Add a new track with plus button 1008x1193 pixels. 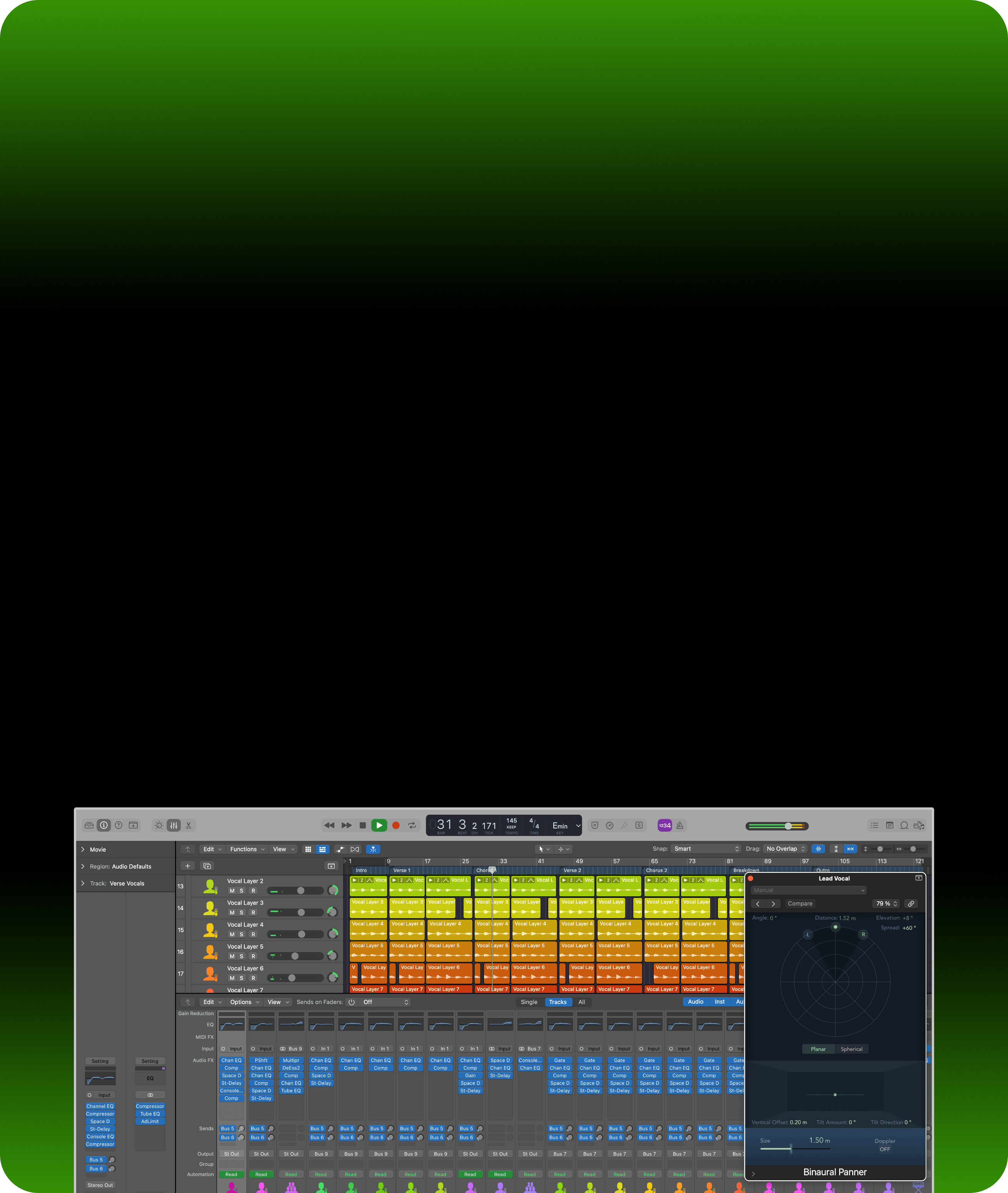pos(187,866)
